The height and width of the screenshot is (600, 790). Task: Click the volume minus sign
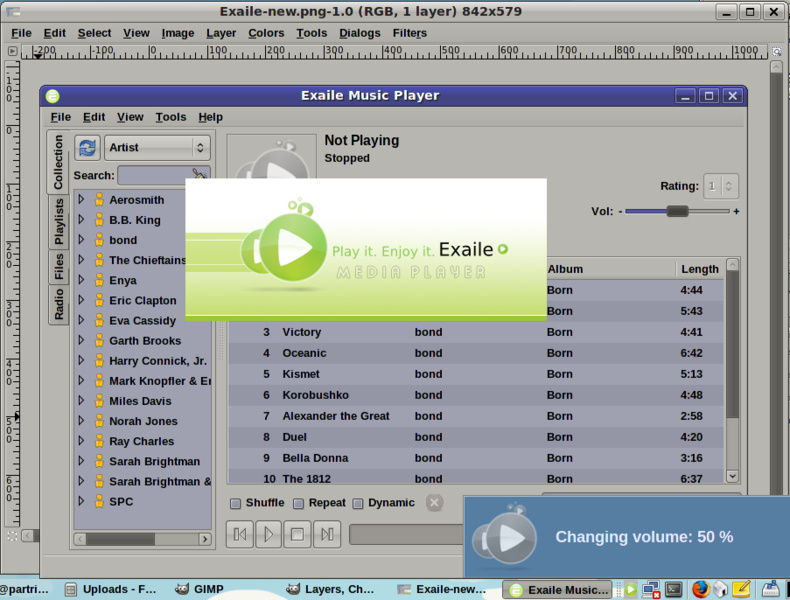pyautogui.click(x=620, y=212)
